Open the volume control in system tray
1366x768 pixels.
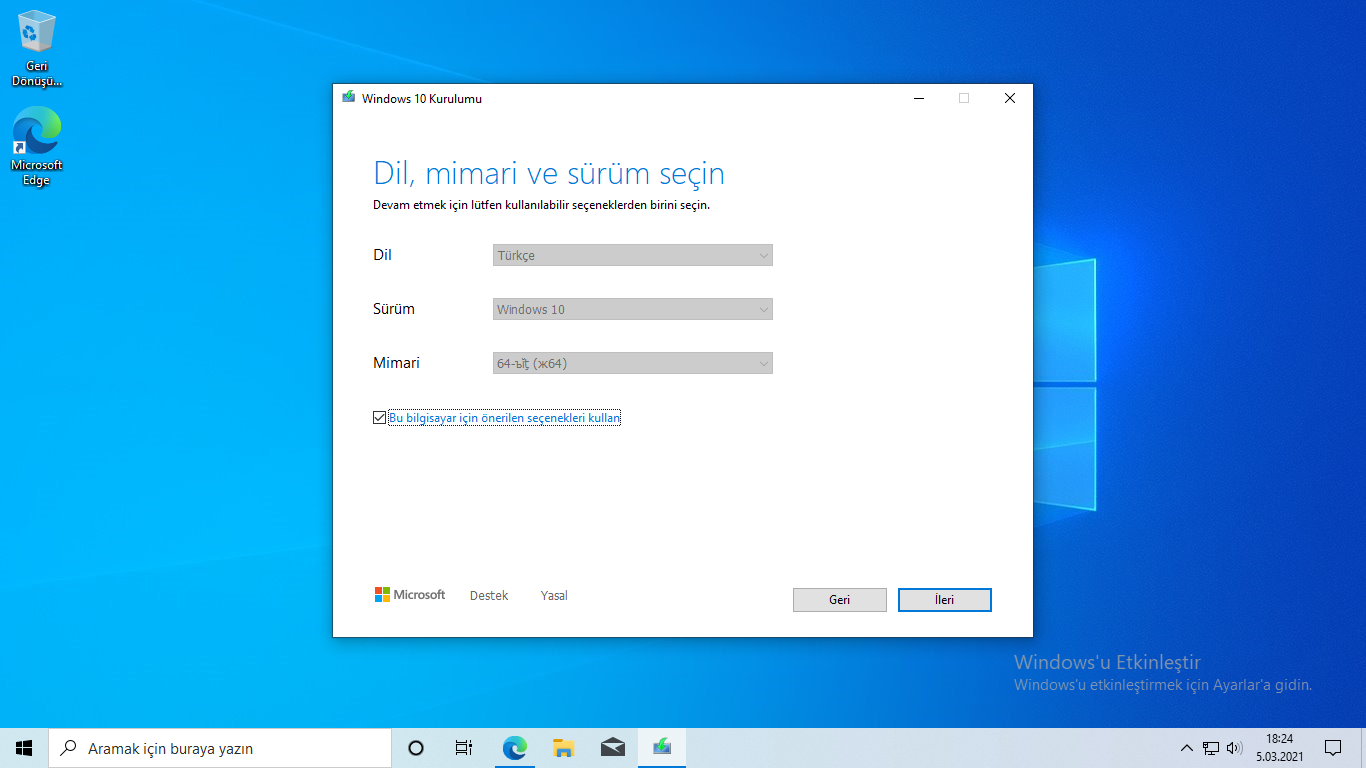point(1235,748)
